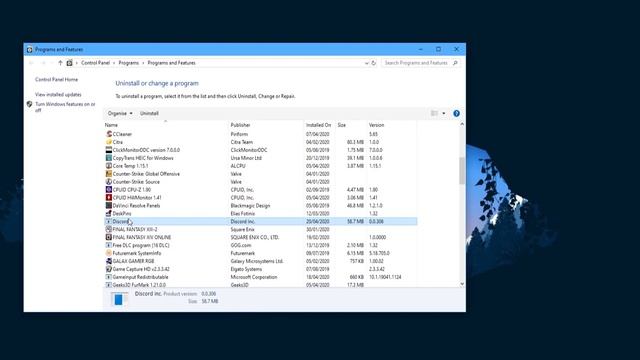
Task: Click the CCleaner program icon
Action: [x=109, y=134]
